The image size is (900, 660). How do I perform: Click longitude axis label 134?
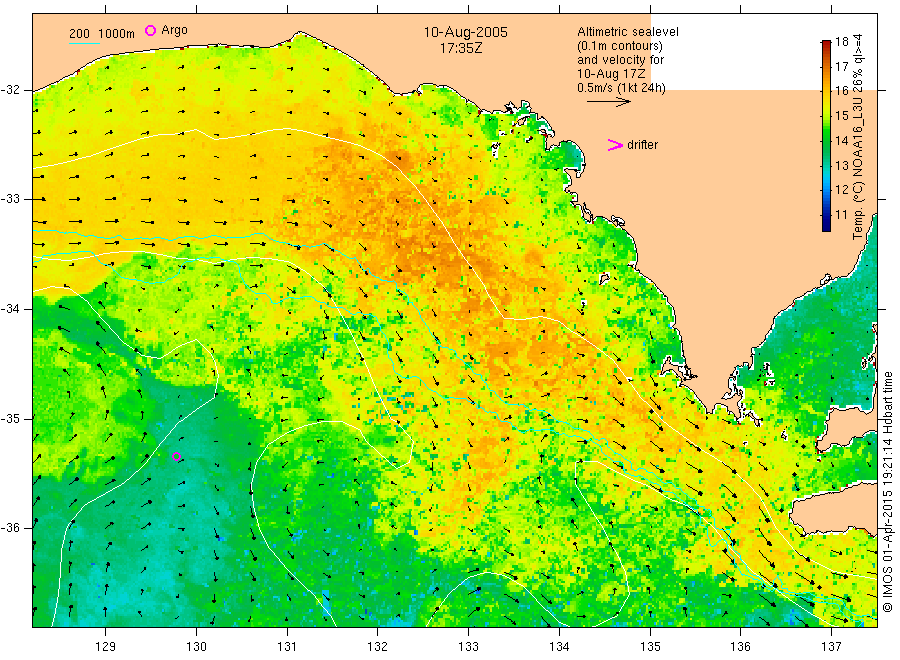[559, 647]
